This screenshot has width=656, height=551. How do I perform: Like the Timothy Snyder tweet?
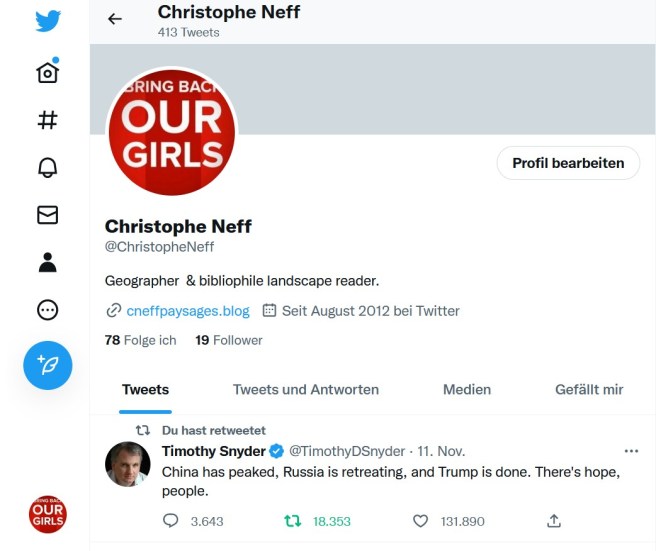[x=421, y=521]
